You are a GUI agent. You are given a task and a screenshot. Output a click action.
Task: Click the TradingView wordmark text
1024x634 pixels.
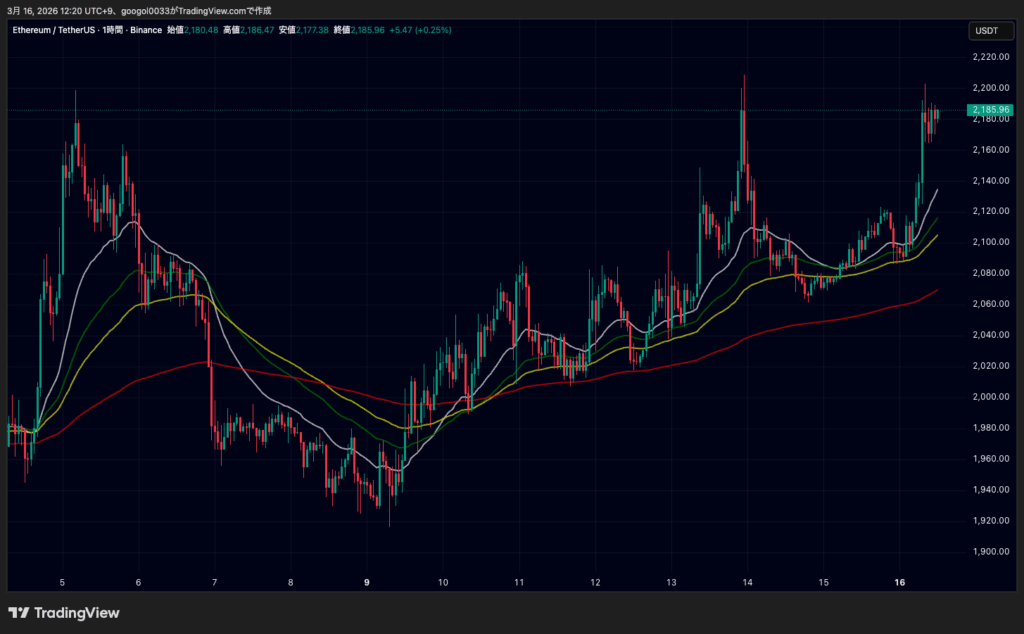click(77, 612)
